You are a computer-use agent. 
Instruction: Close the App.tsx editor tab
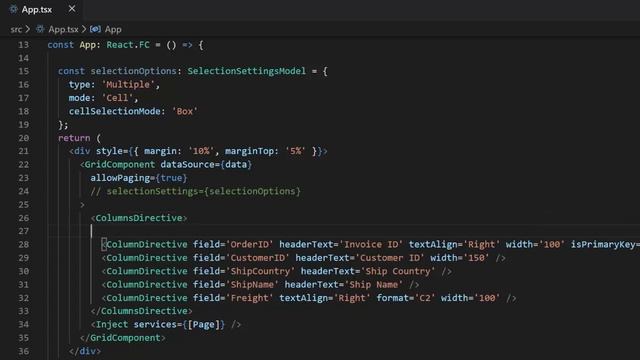coord(72,9)
